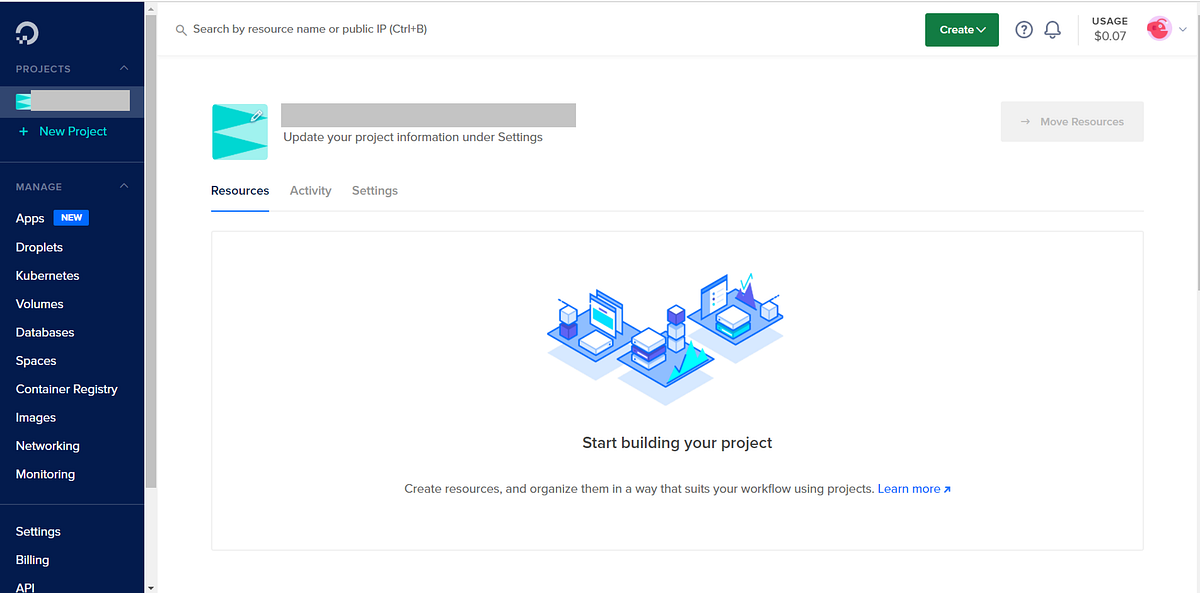Open the Create dropdown
The width and height of the screenshot is (1200, 593).
(x=961, y=29)
